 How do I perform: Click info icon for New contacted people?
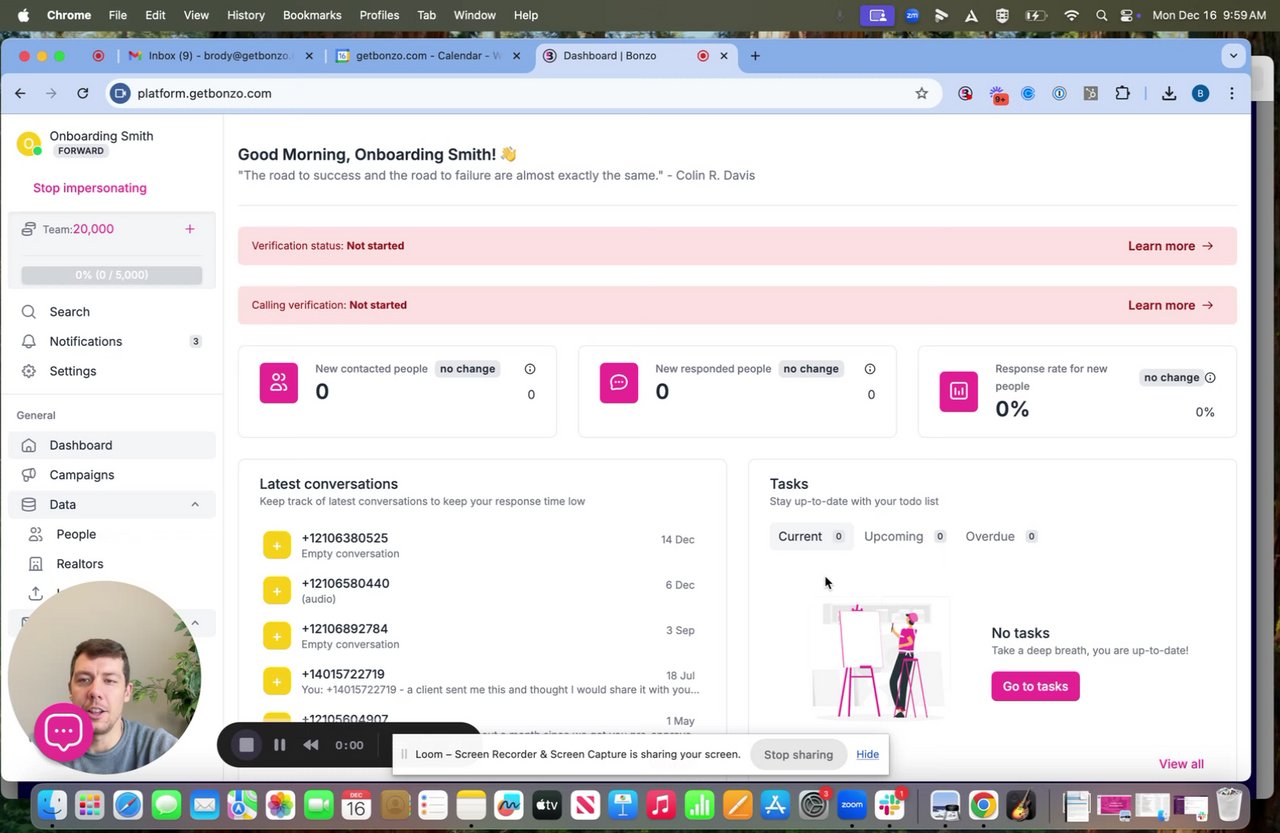point(530,369)
